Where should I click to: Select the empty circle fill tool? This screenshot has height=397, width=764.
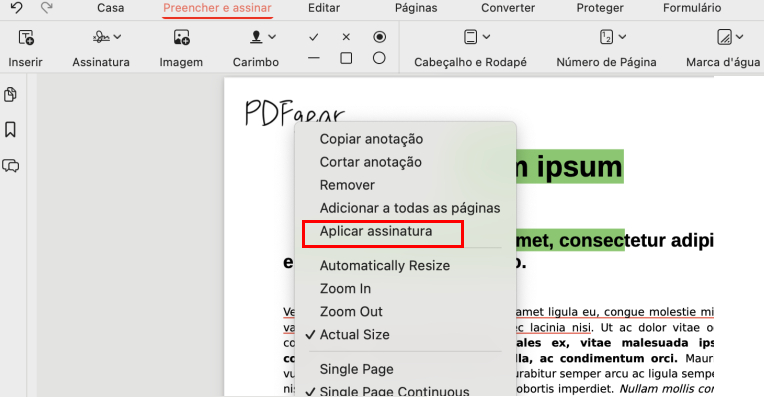click(379, 58)
